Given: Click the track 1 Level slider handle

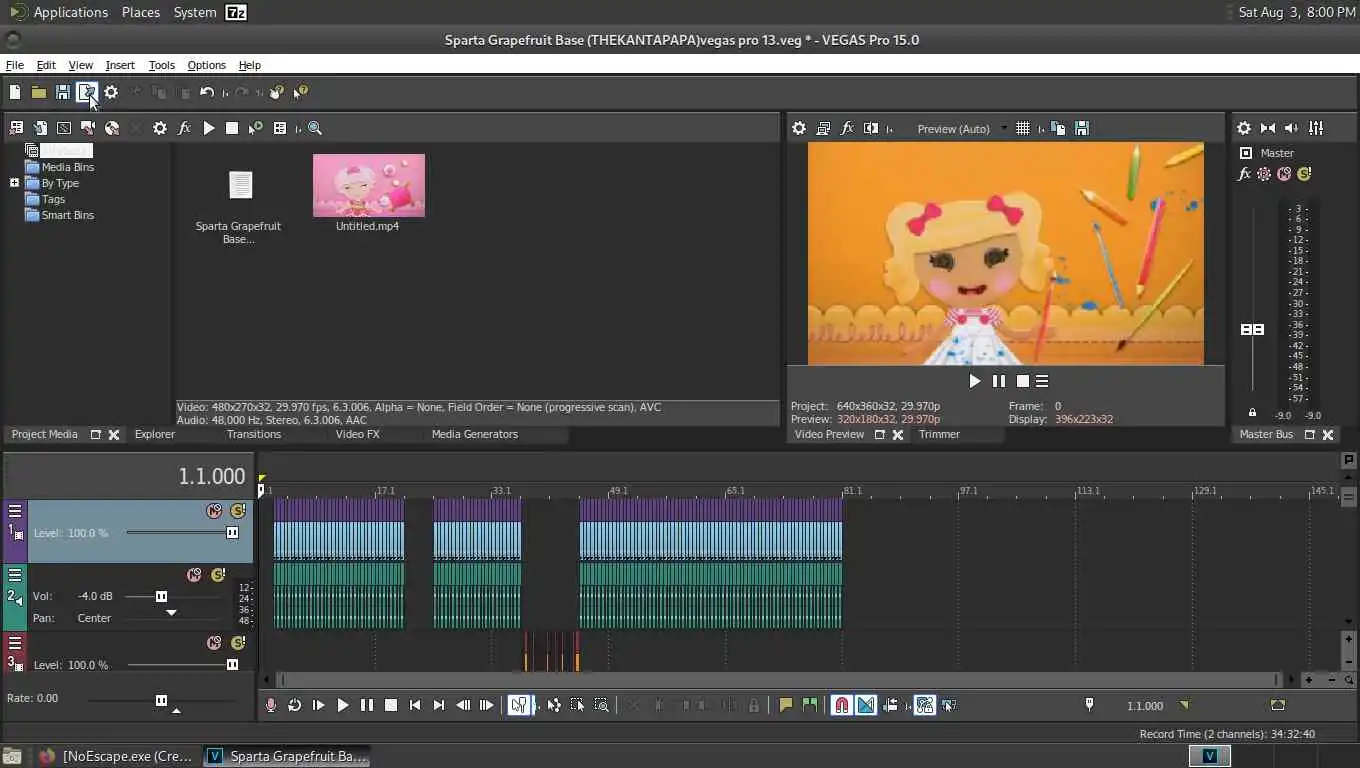Looking at the screenshot, I should pos(232,533).
